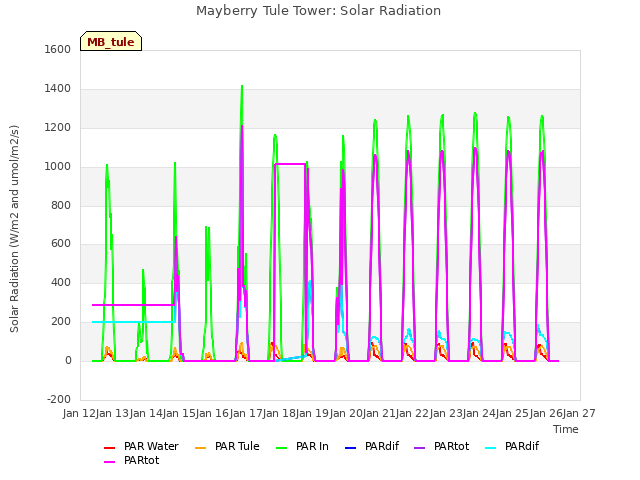Click the Solar Radiation y-axis label
Viewport: 640px width, 480px height.
pos(14,229)
